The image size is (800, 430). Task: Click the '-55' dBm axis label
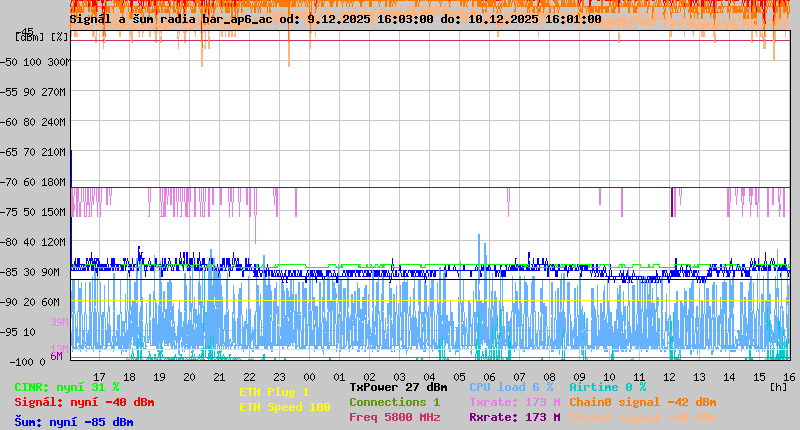(9, 92)
